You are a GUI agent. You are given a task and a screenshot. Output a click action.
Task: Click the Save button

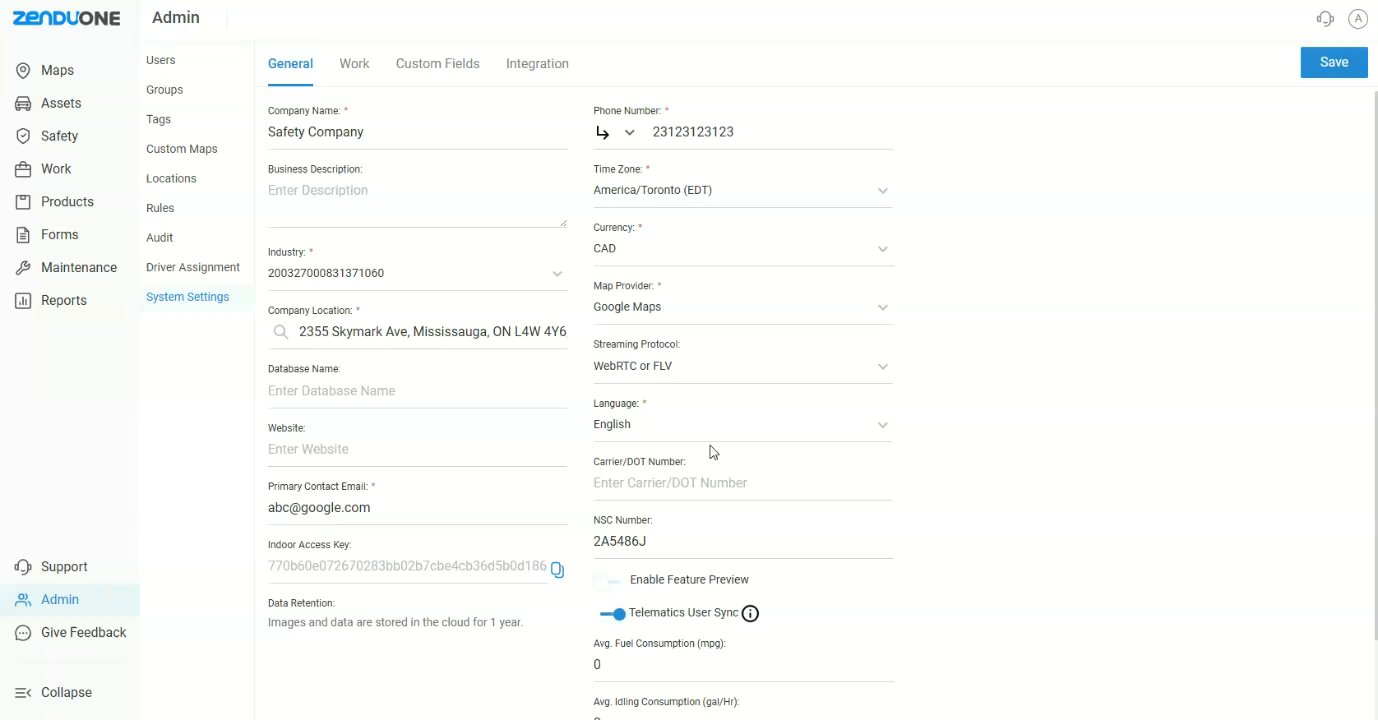click(1333, 62)
